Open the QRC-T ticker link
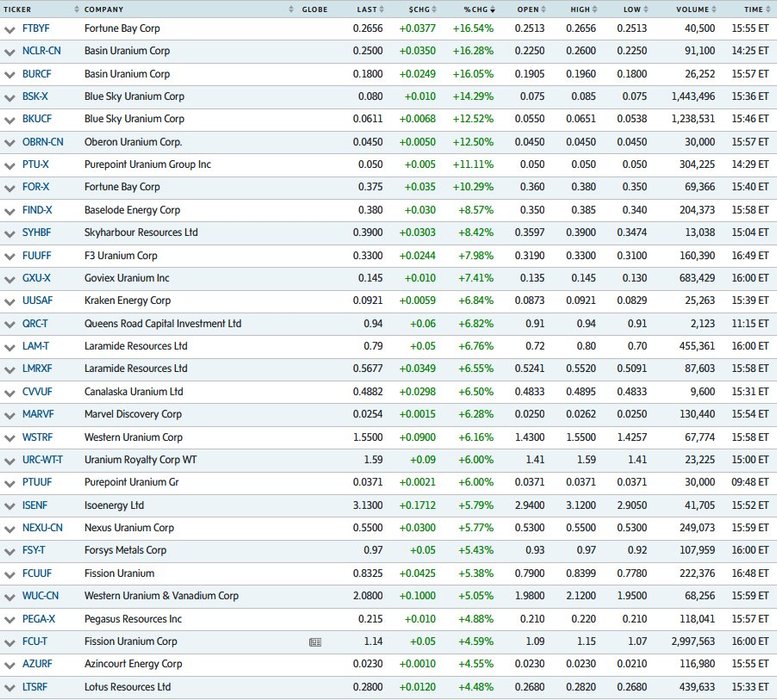The height and width of the screenshot is (700, 777). 35,323
